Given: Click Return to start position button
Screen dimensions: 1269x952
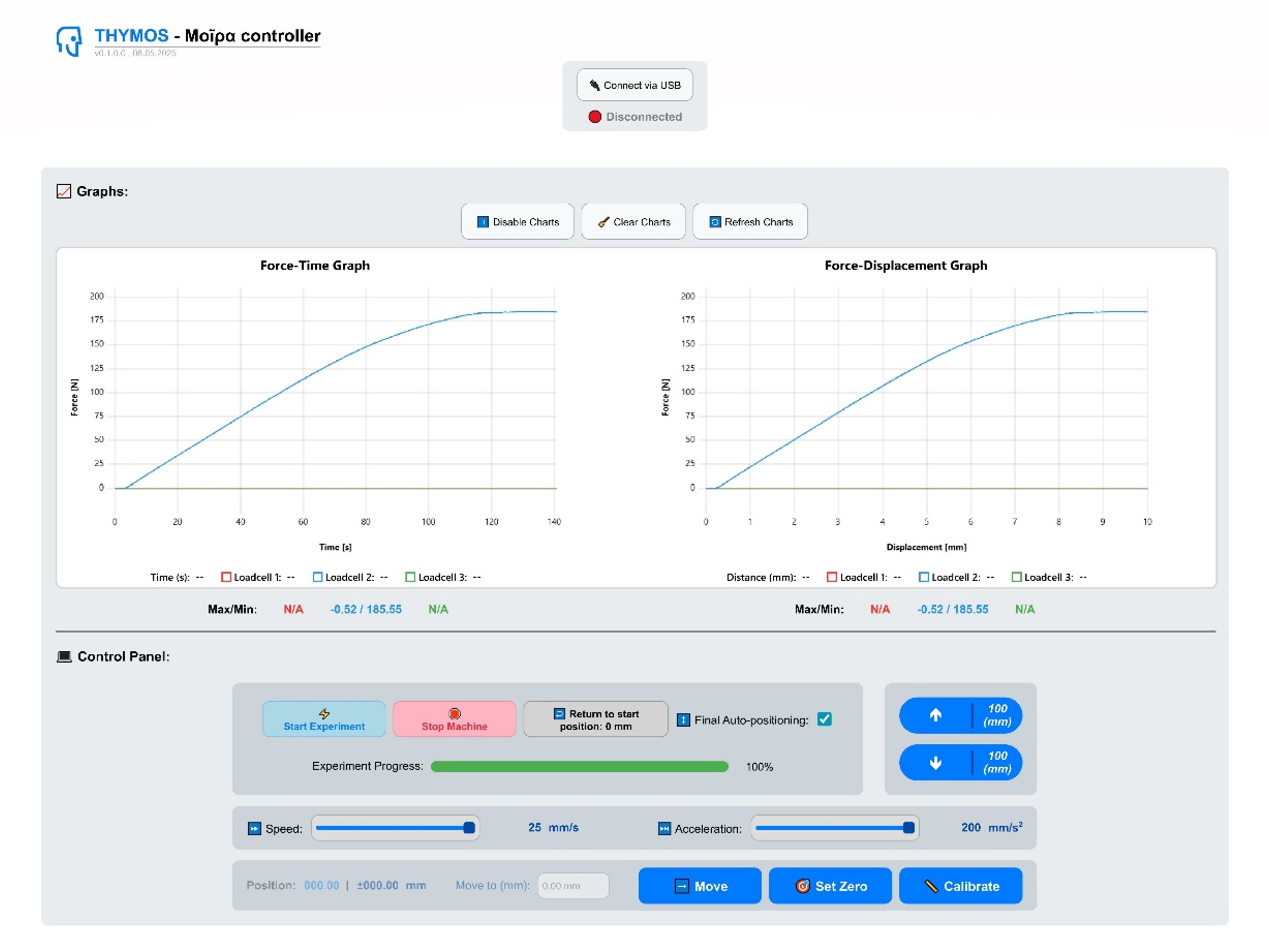Looking at the screenshot, I should point(596,719).
